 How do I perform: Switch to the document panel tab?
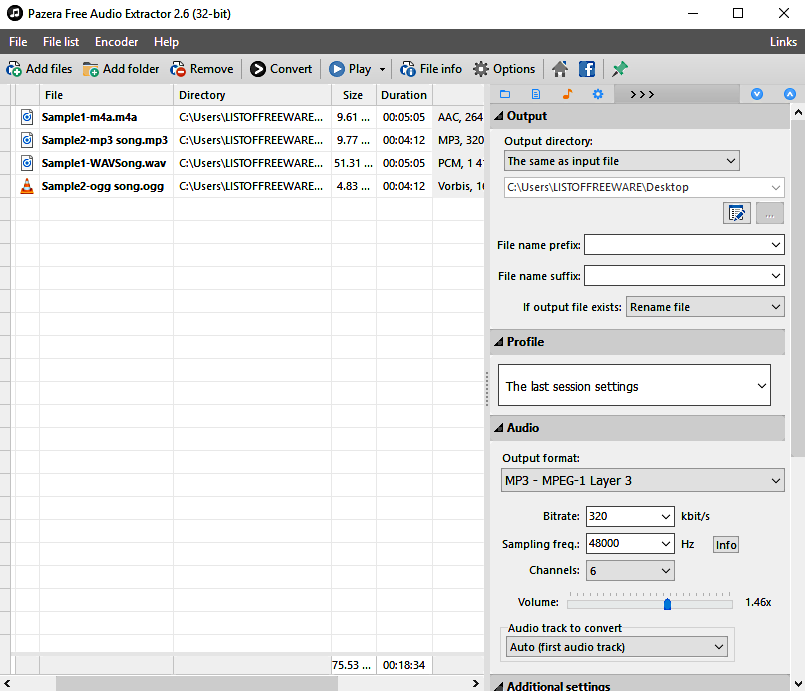pyautogui.click(x=536, y=94)
